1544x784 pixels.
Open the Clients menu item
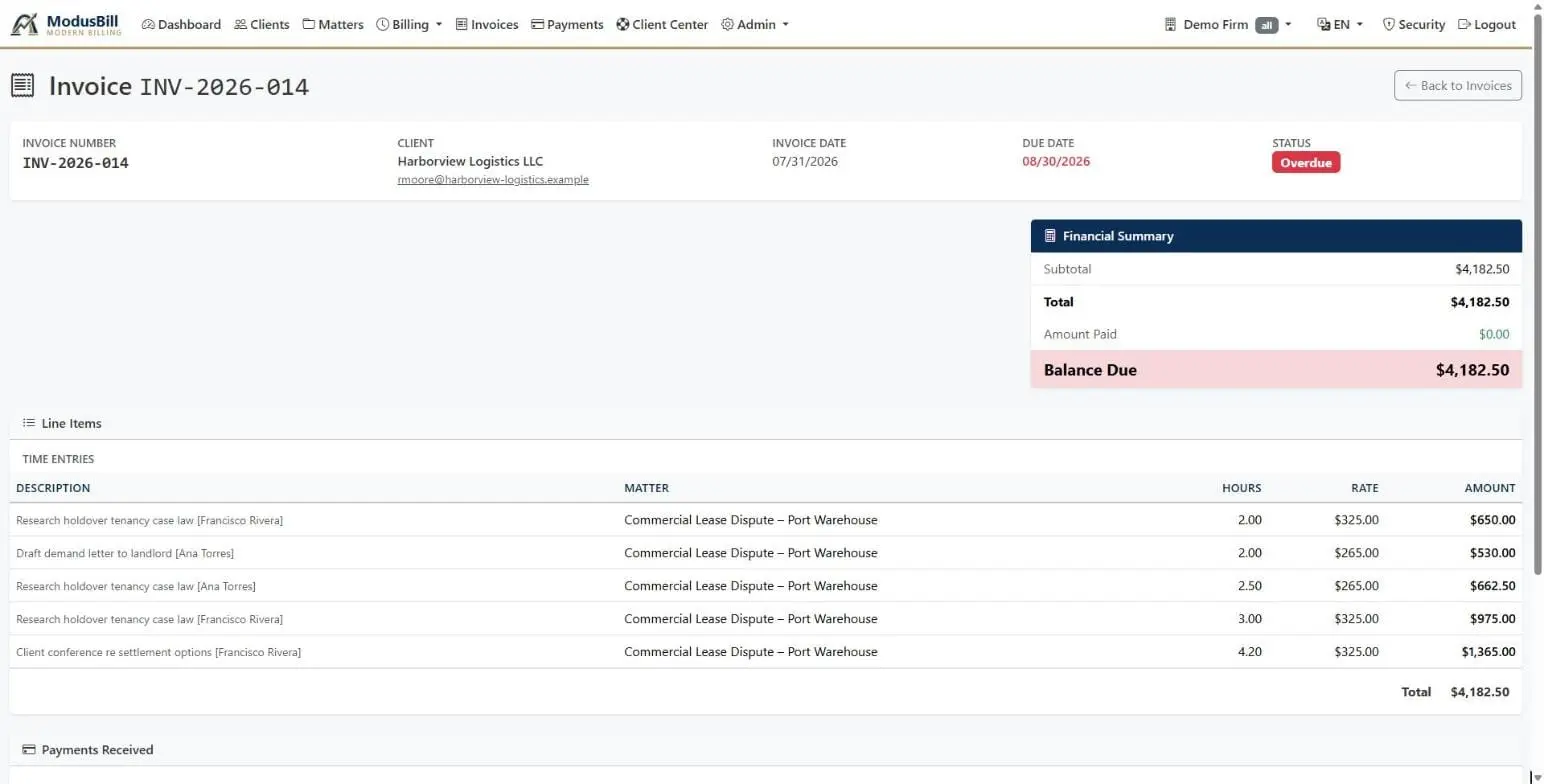point(262,24)
